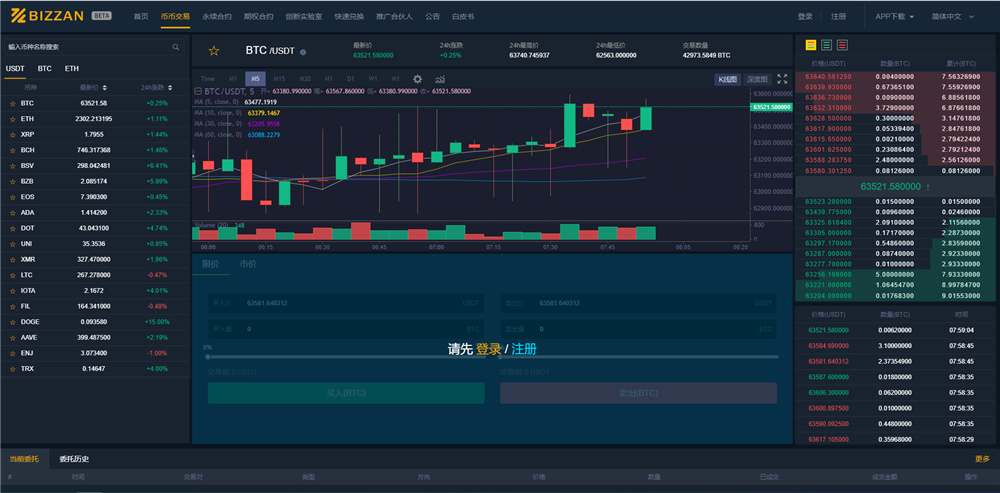Open the perpetual contract menu item
This screenshot has width=1000, height=493.
[217, 17]
